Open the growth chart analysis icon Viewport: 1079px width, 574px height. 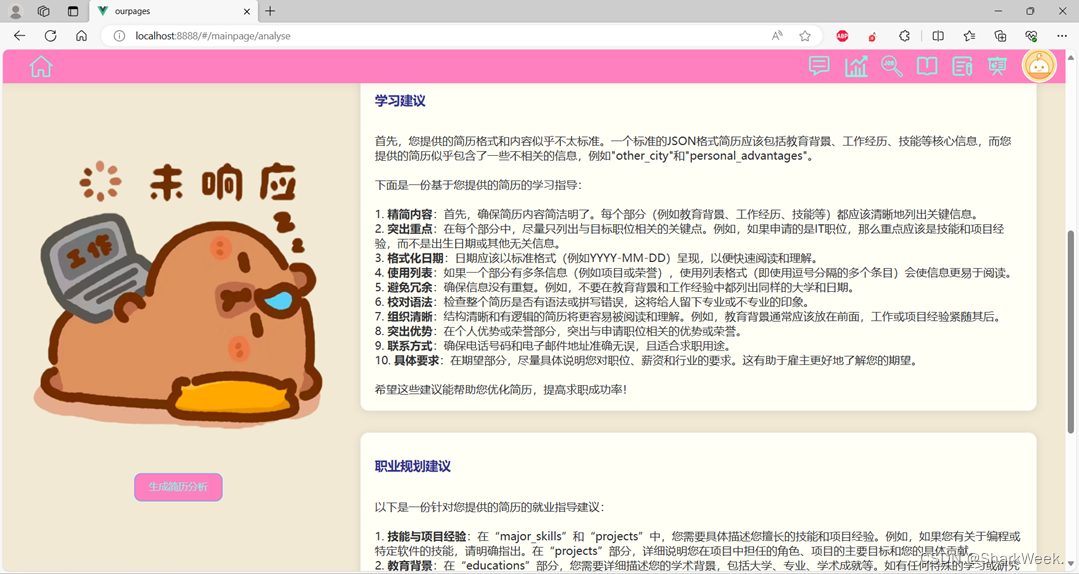(x=855, y=66)
